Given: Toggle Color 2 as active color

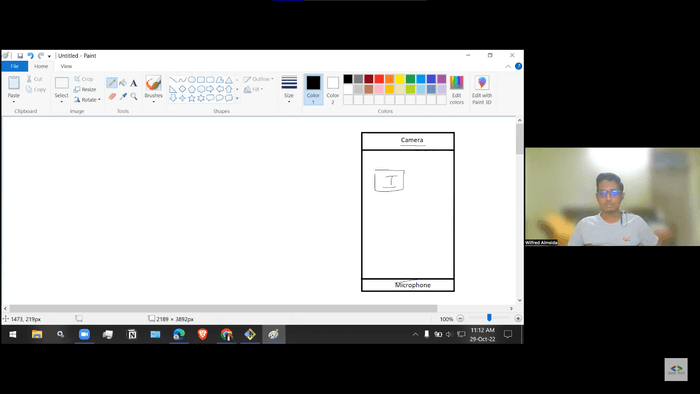Looking at the screenshot, I should pos(333,90).
